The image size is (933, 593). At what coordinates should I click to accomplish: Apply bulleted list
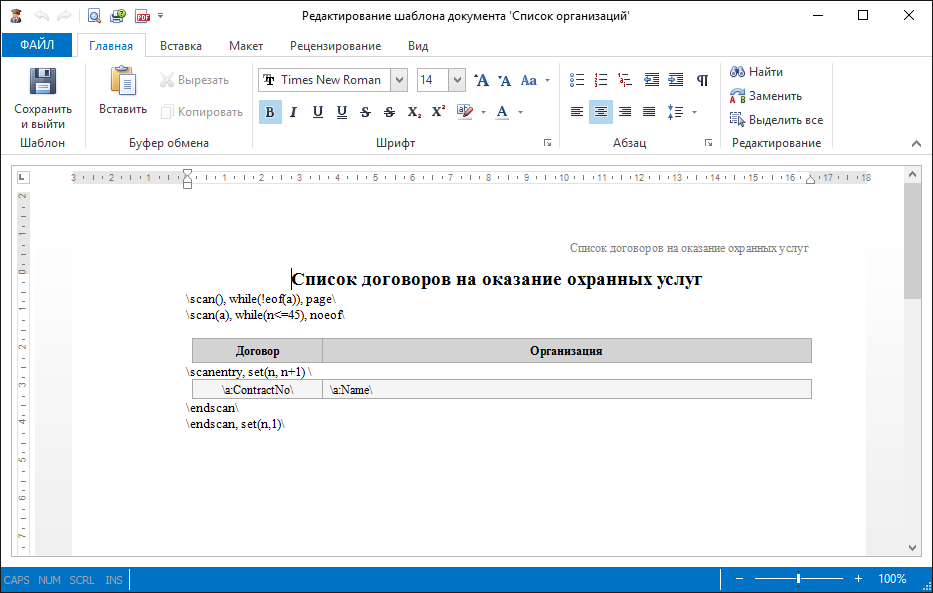tap(577, 80)
